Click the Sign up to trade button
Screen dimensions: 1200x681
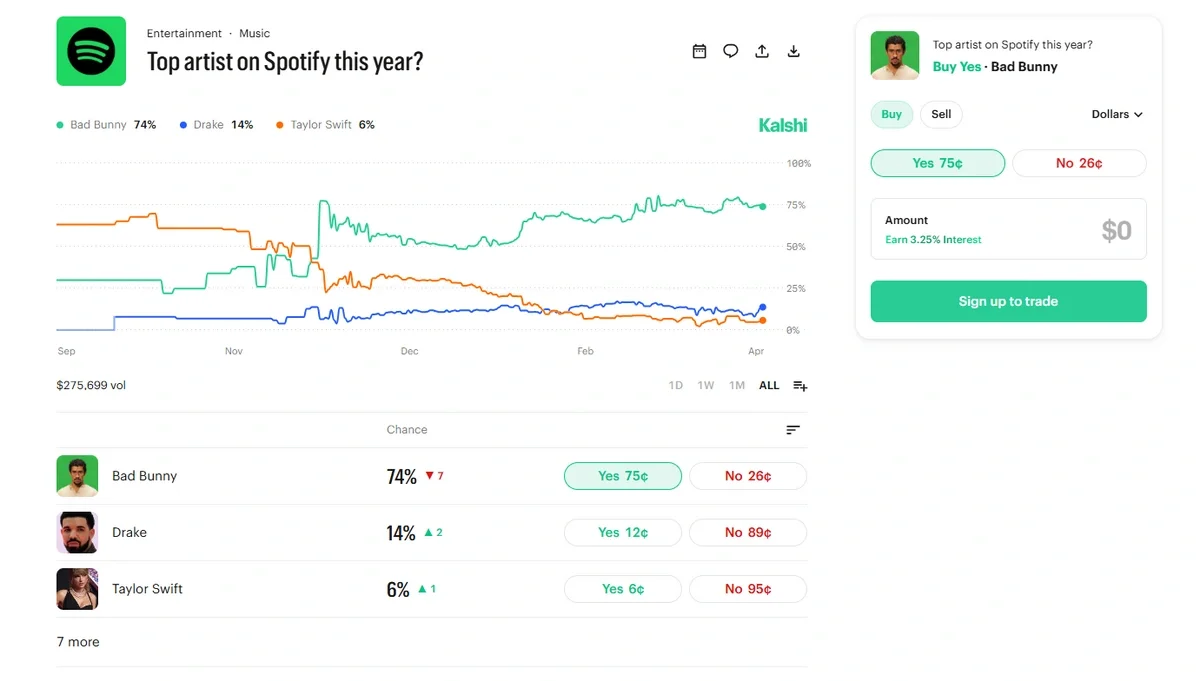(1008, 301)
